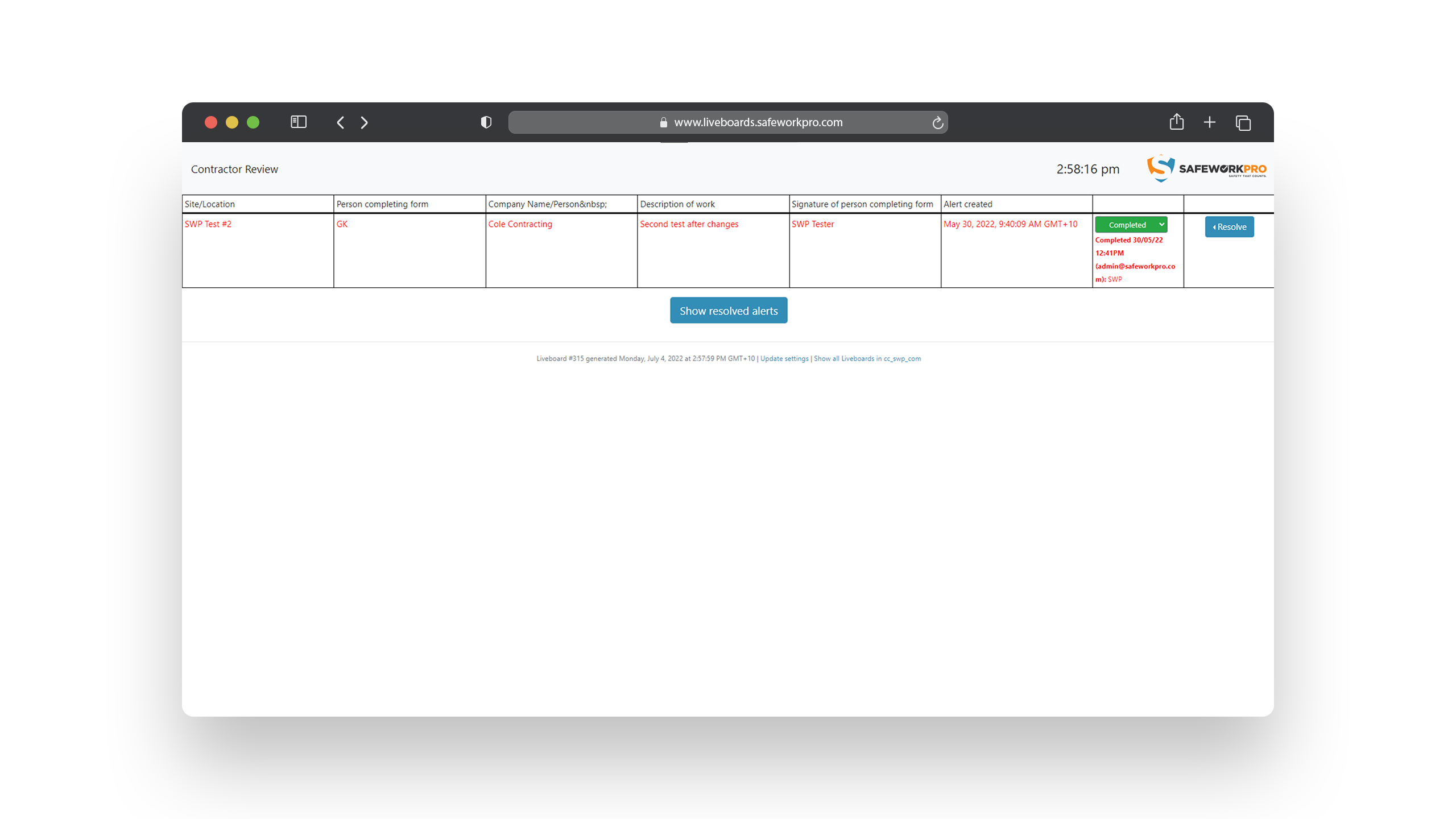Click the address bar URL field
Image resolution: width=1456 pixels, height=819 pixels.
pyautogui.click(x=729, y=122)
